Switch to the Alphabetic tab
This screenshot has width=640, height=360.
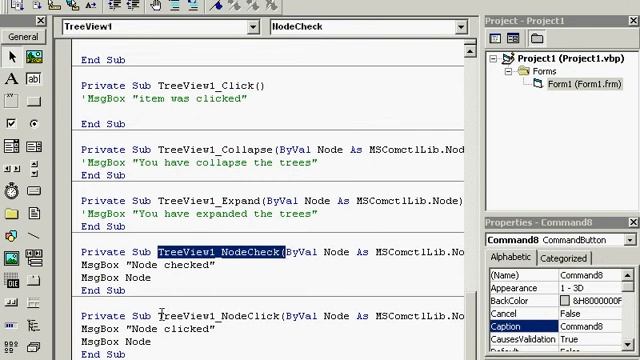[511, 257]
